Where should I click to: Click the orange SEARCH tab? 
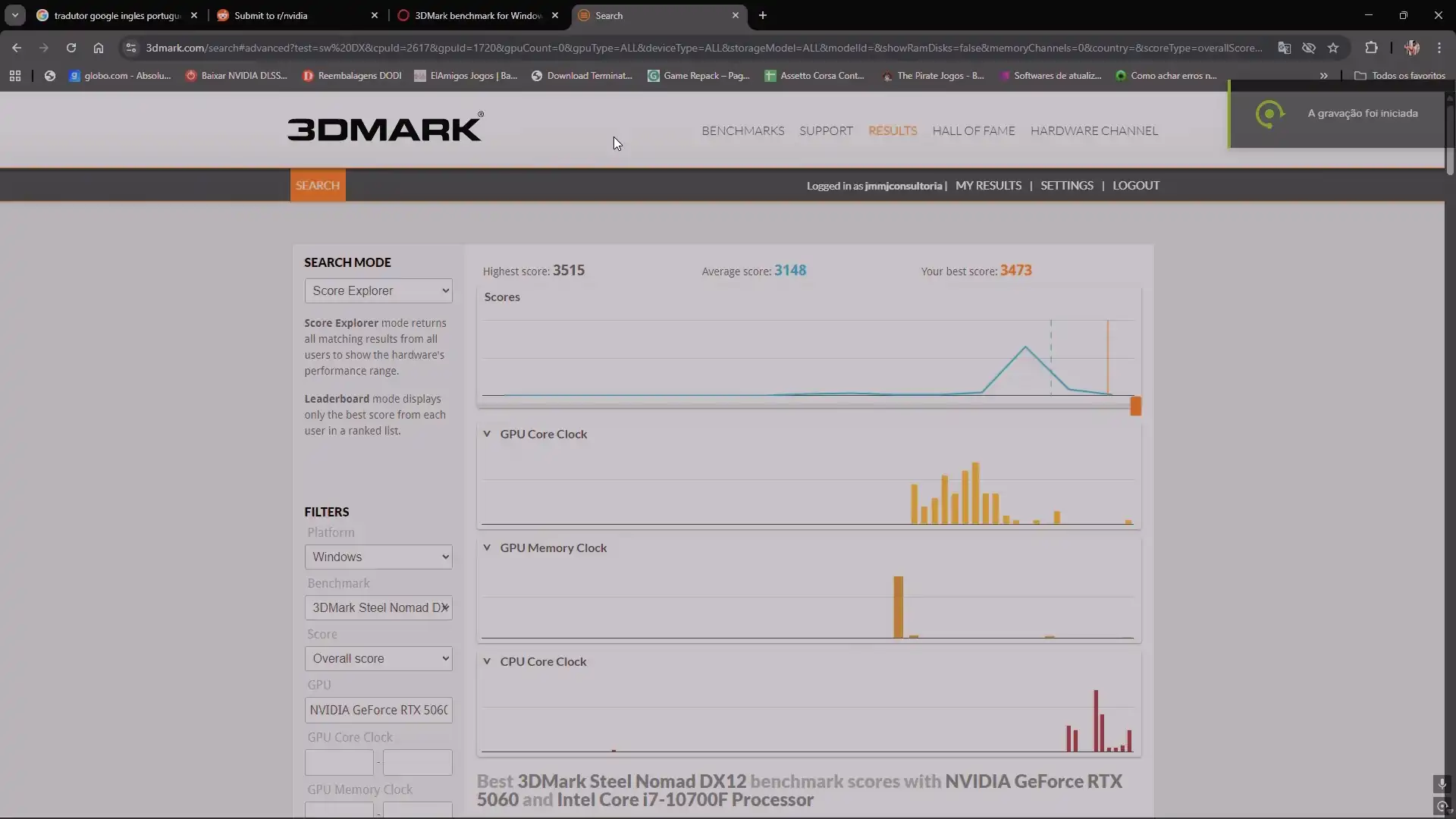(318, 186)
